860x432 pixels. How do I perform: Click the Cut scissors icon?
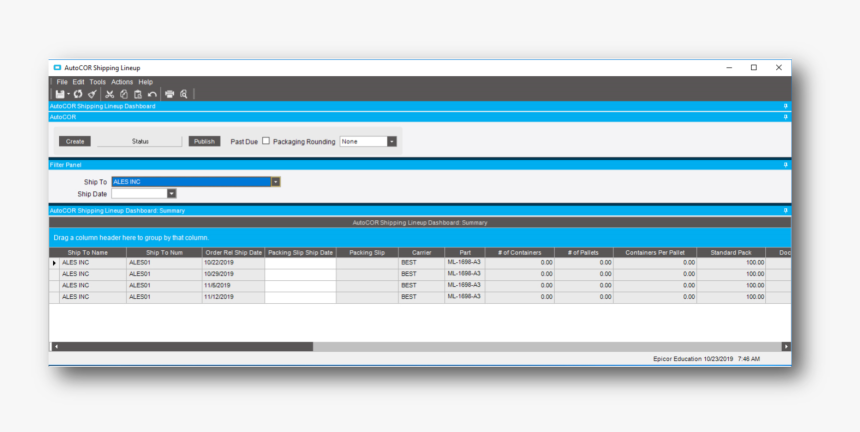110,94
